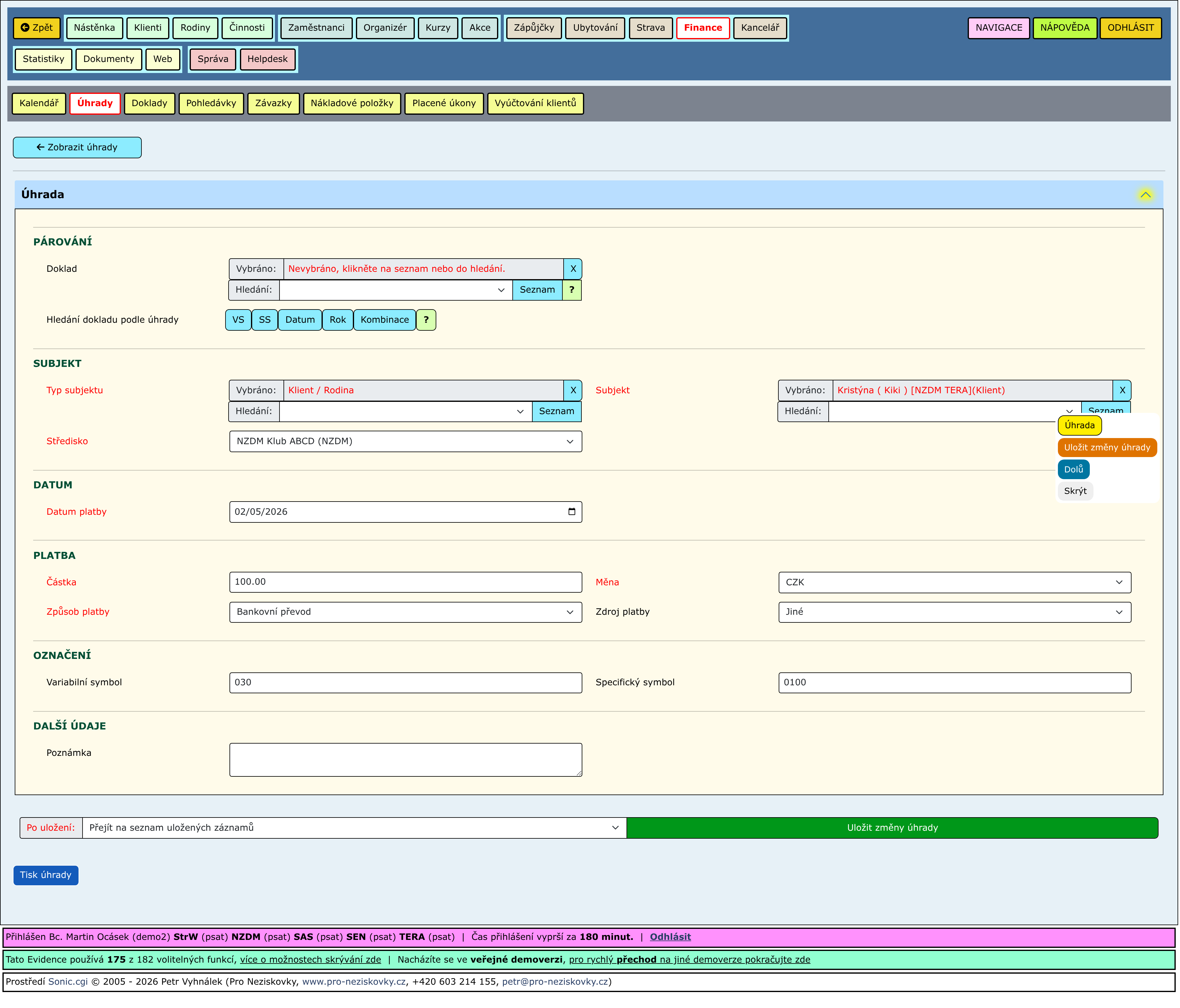This screenshot has width=1180, height=1008.
Task: Clear the Subjekt selection with X
Action: coord(1121,390)
